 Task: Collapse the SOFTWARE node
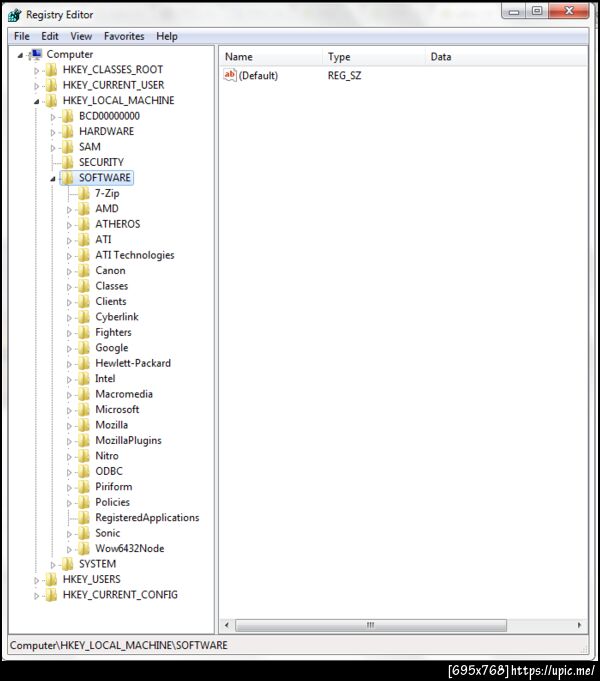pos(53,179)
